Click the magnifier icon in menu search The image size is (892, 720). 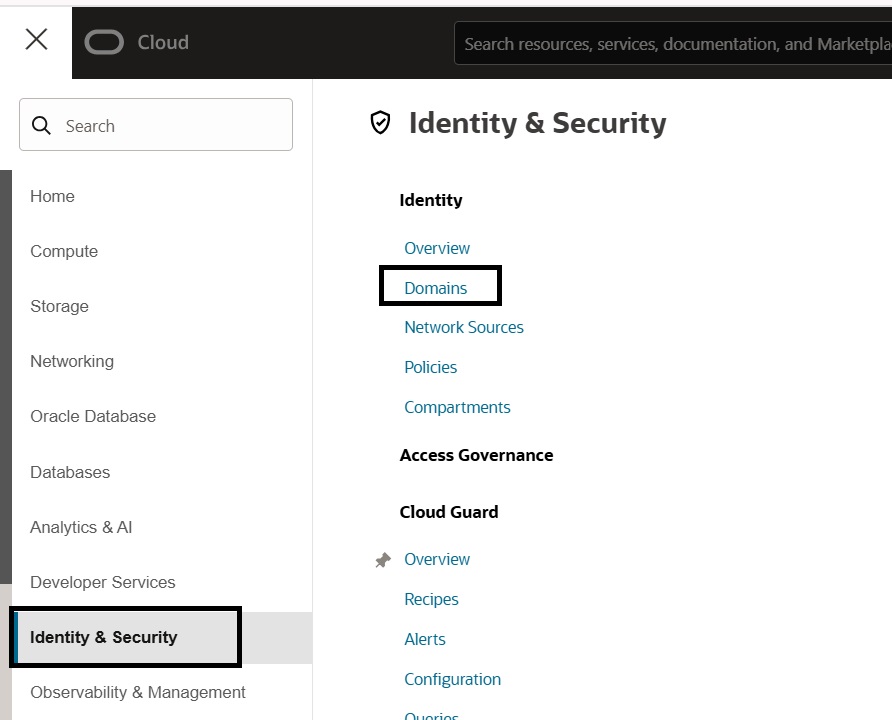pyautogui.click(x=42, y=125)
